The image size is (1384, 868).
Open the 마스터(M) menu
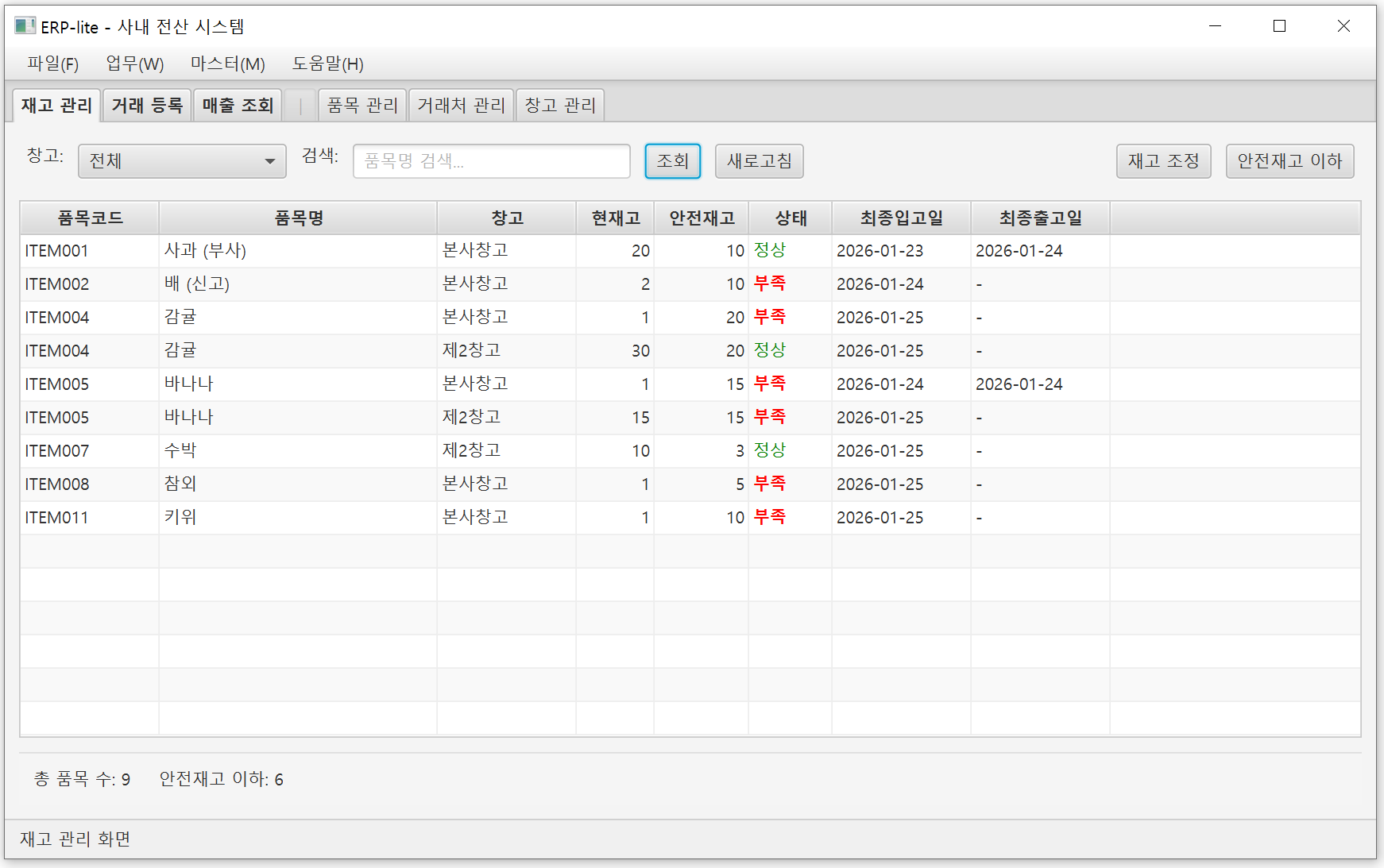[227, 64]
